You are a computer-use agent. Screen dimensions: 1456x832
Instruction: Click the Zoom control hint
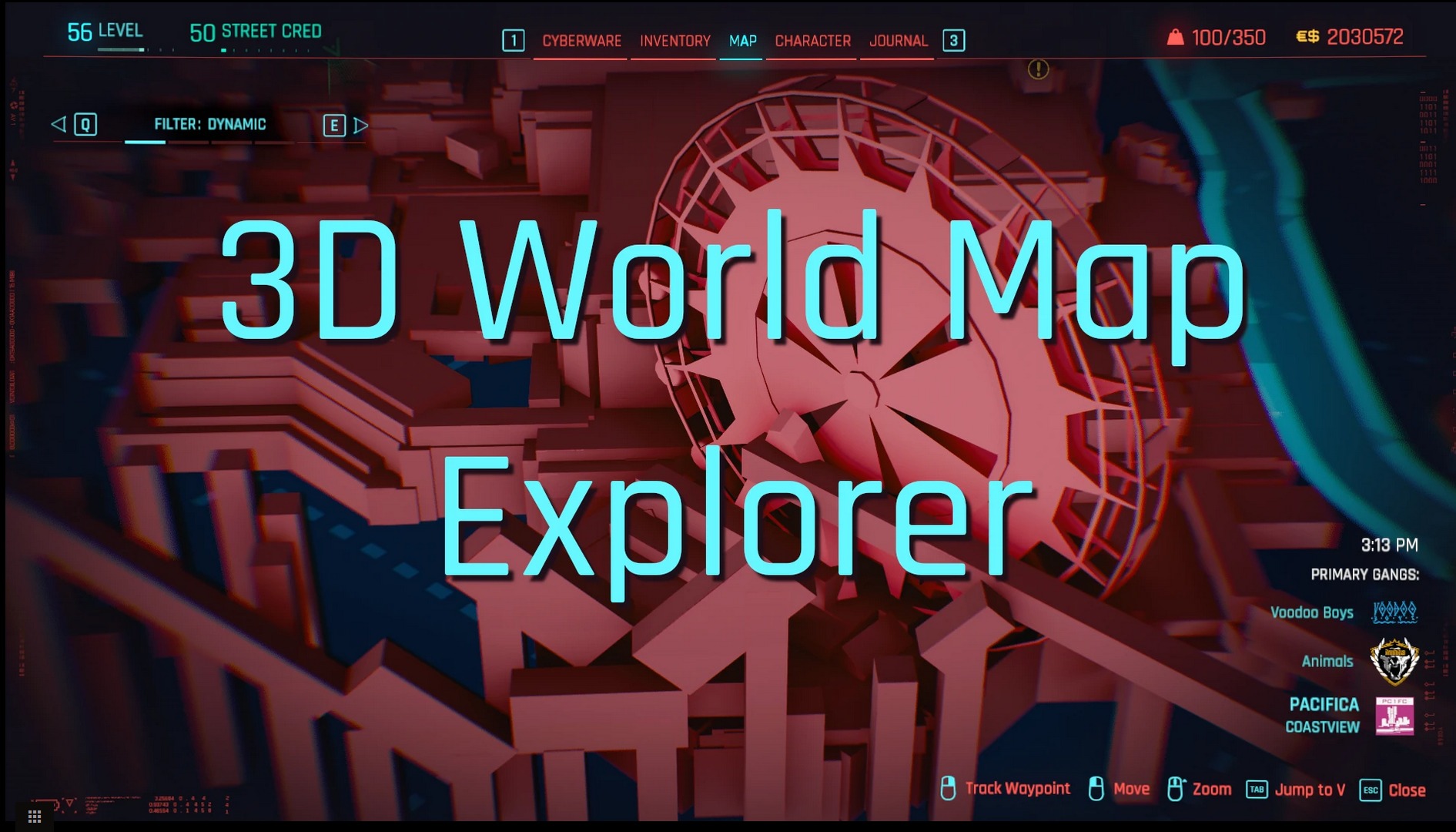click(x=1200, y=789)
